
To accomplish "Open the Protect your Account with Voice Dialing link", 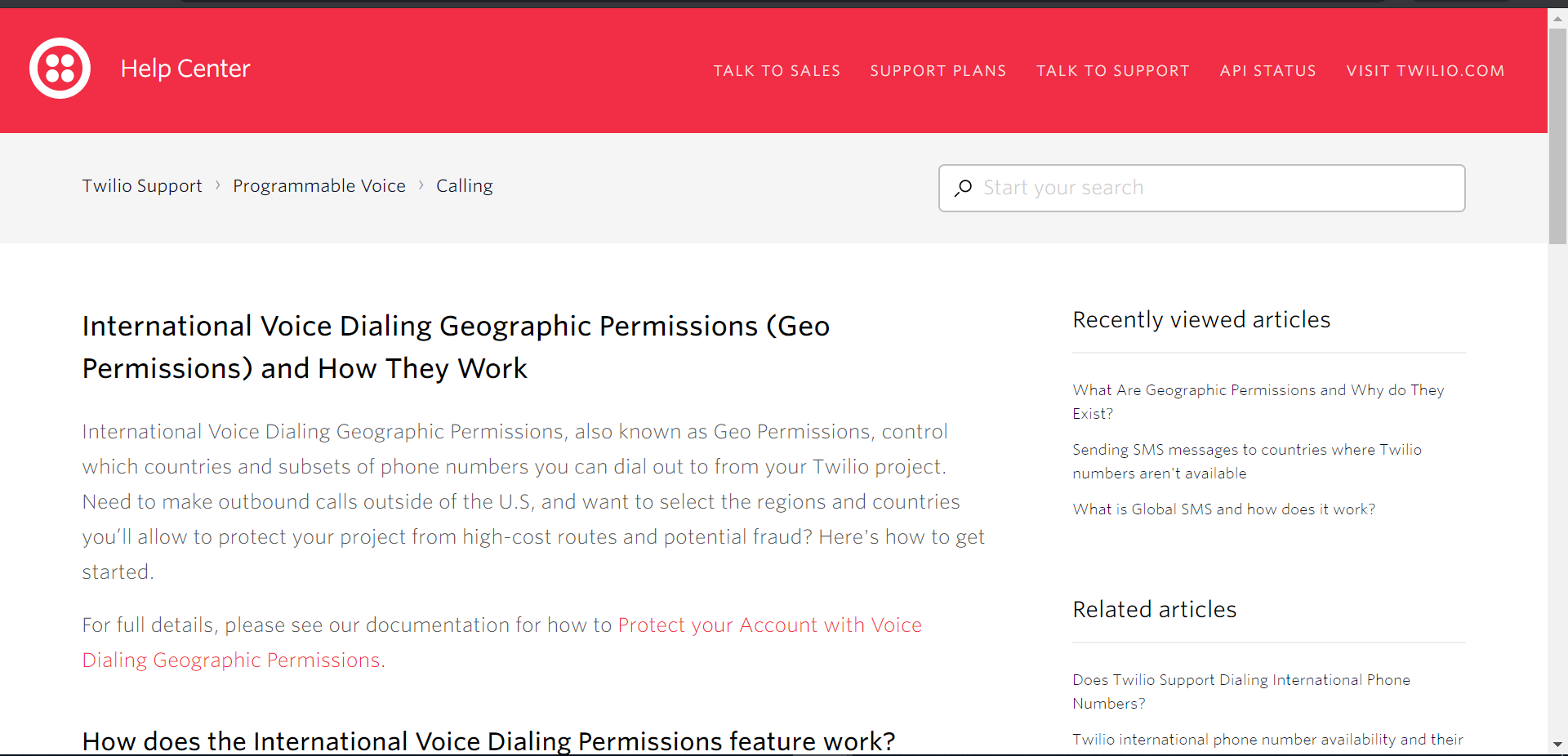I will (x=770, y=625).
